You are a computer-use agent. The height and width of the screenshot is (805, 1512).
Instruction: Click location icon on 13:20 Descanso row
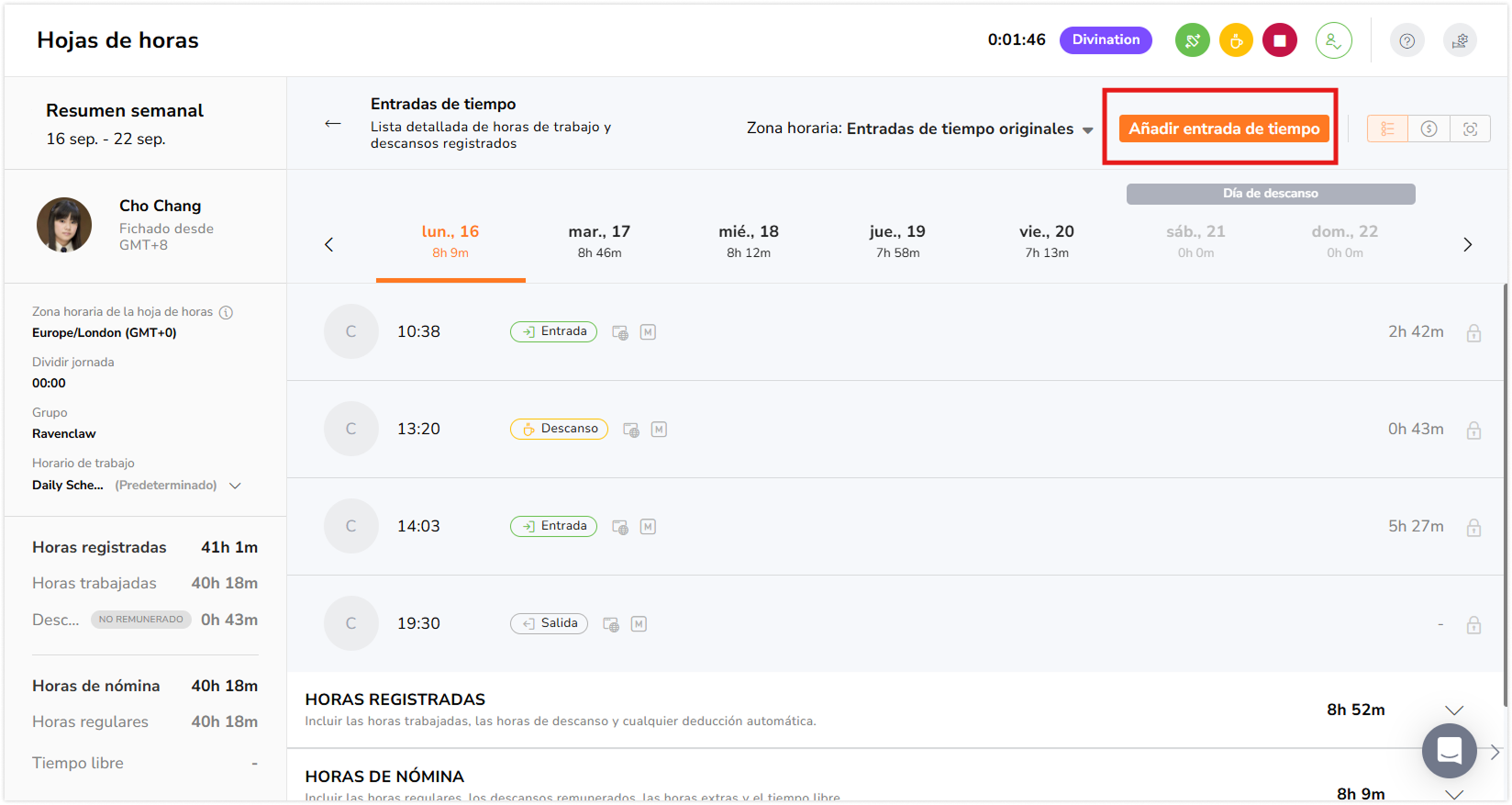click(x=631, y=430)
